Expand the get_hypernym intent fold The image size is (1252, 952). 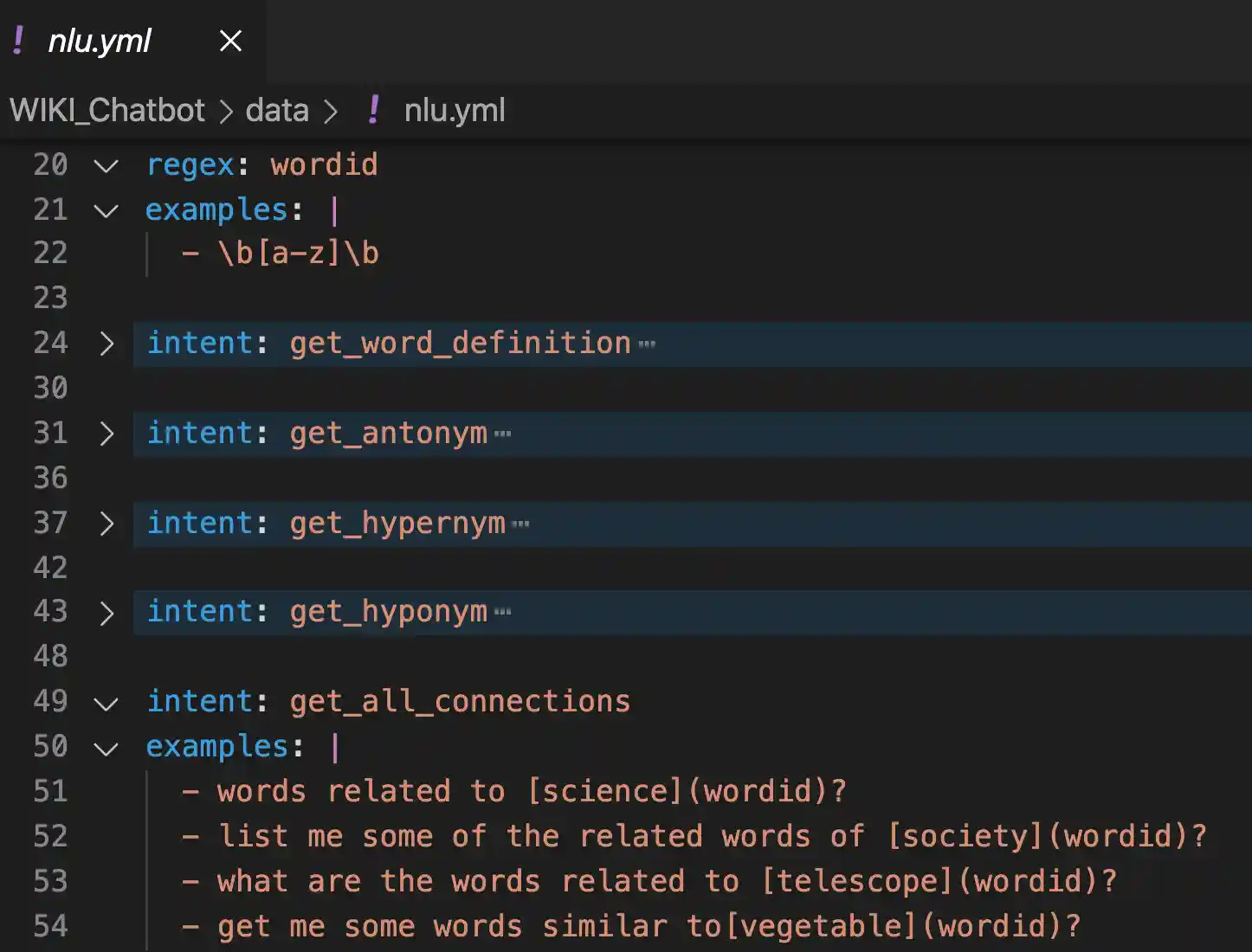tap(106, 524)
